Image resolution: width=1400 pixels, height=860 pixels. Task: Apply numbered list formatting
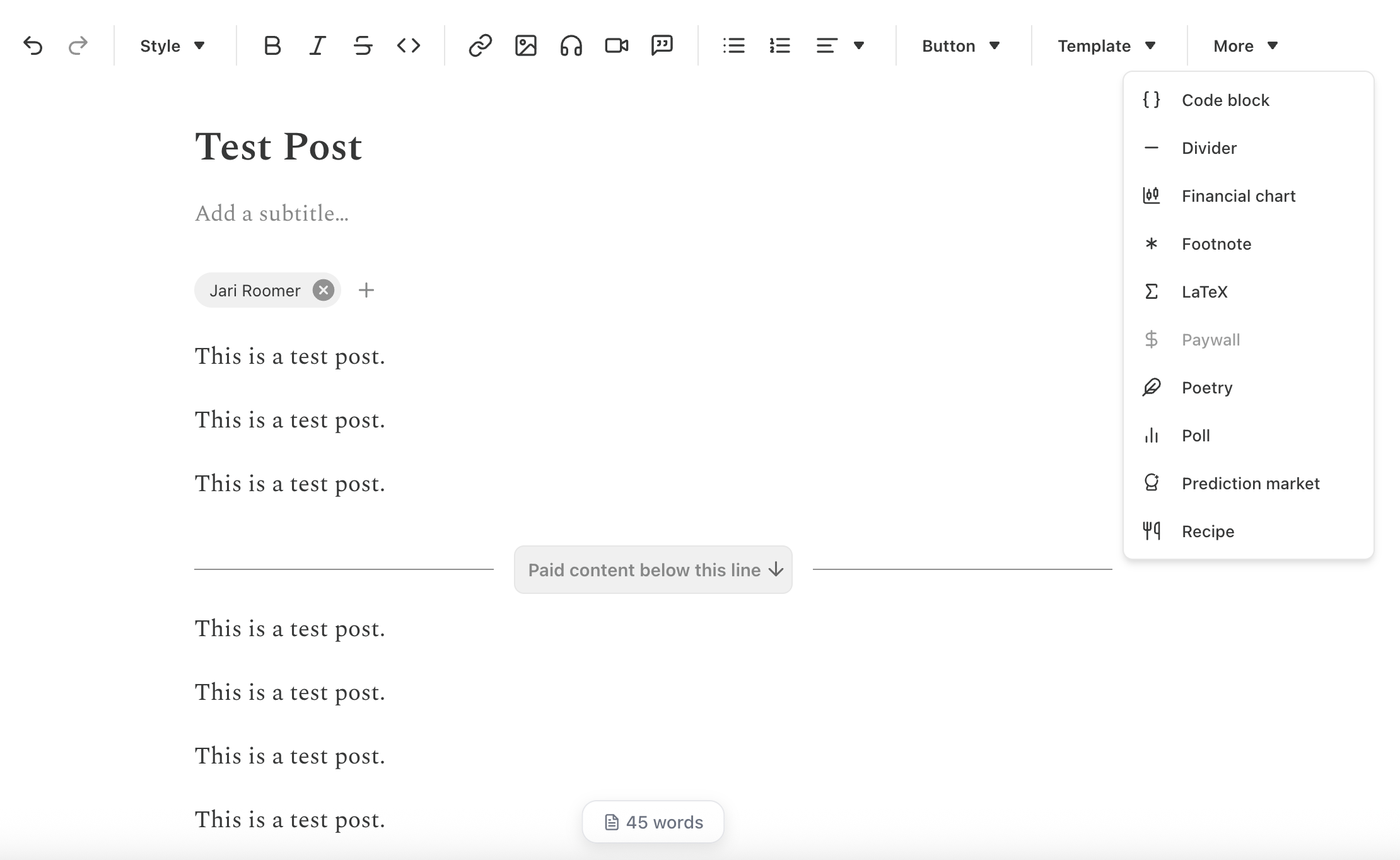tap(779, 45)
